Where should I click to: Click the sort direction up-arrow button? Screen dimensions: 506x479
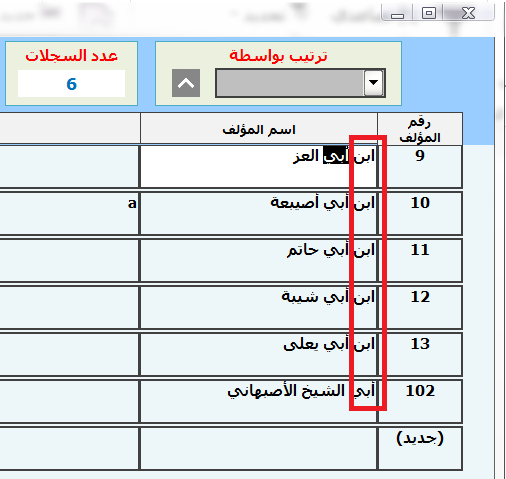pos(186,83)
